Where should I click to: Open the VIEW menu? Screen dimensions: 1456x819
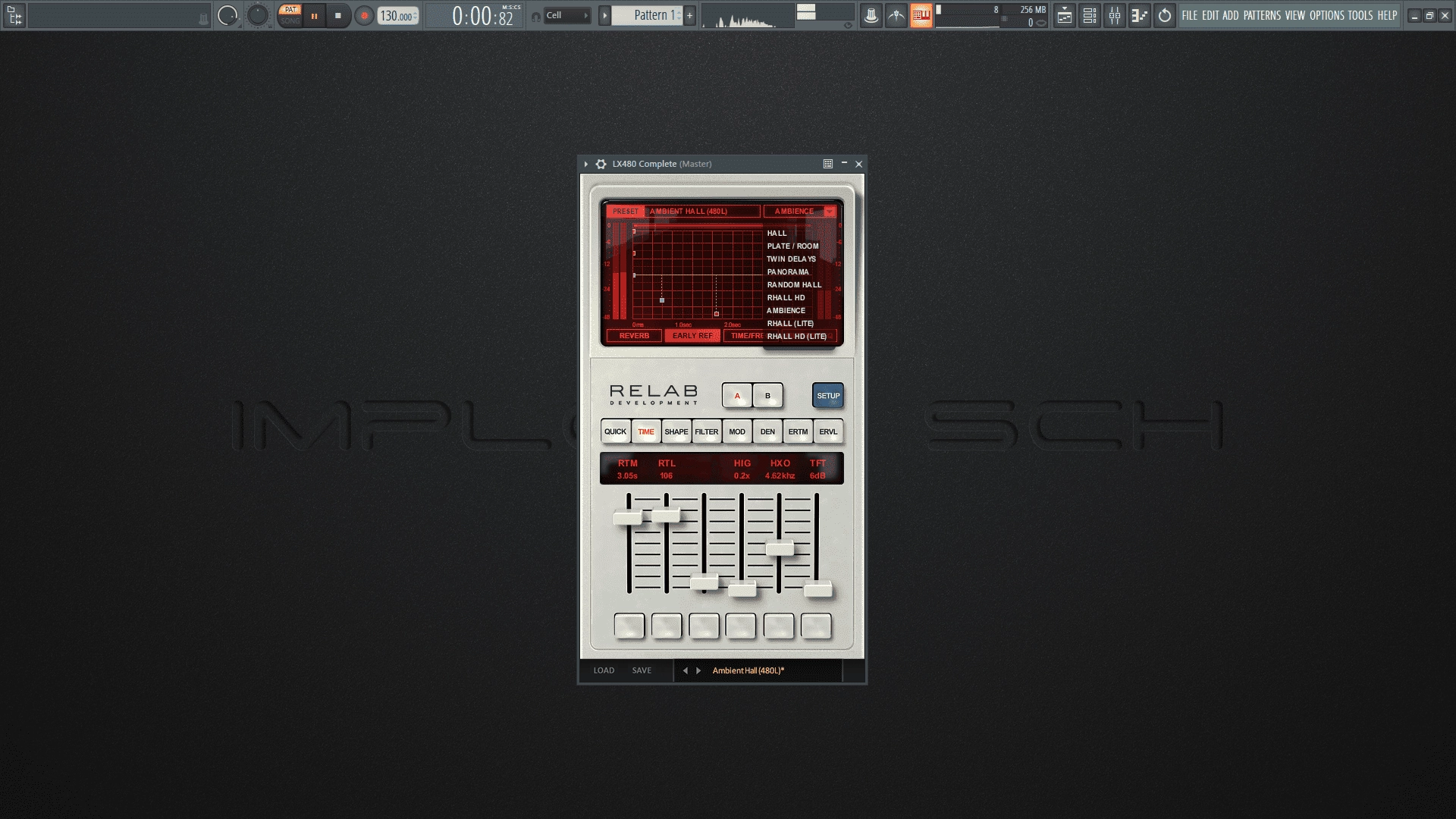coord(1295,15)
